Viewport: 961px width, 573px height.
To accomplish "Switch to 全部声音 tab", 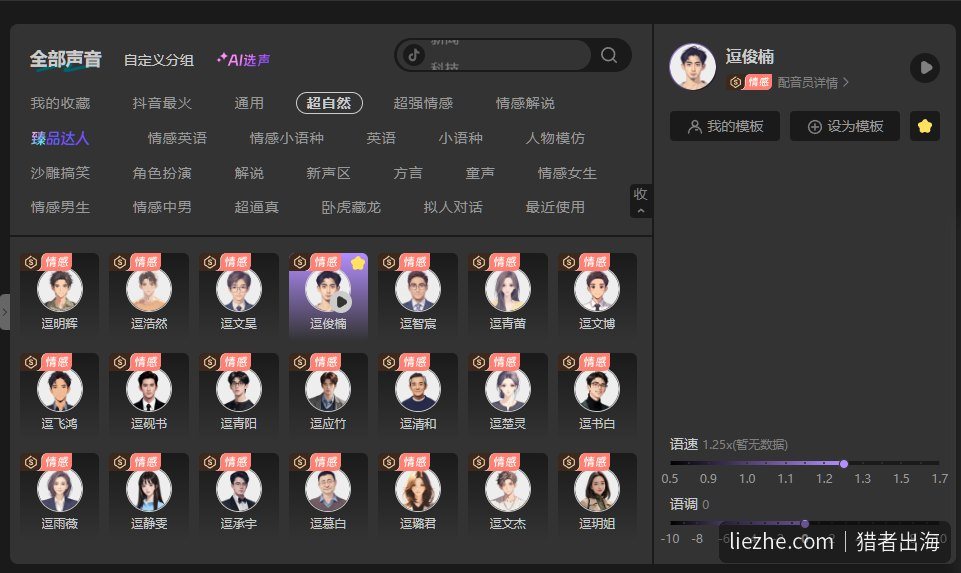I will coord(66,59).
